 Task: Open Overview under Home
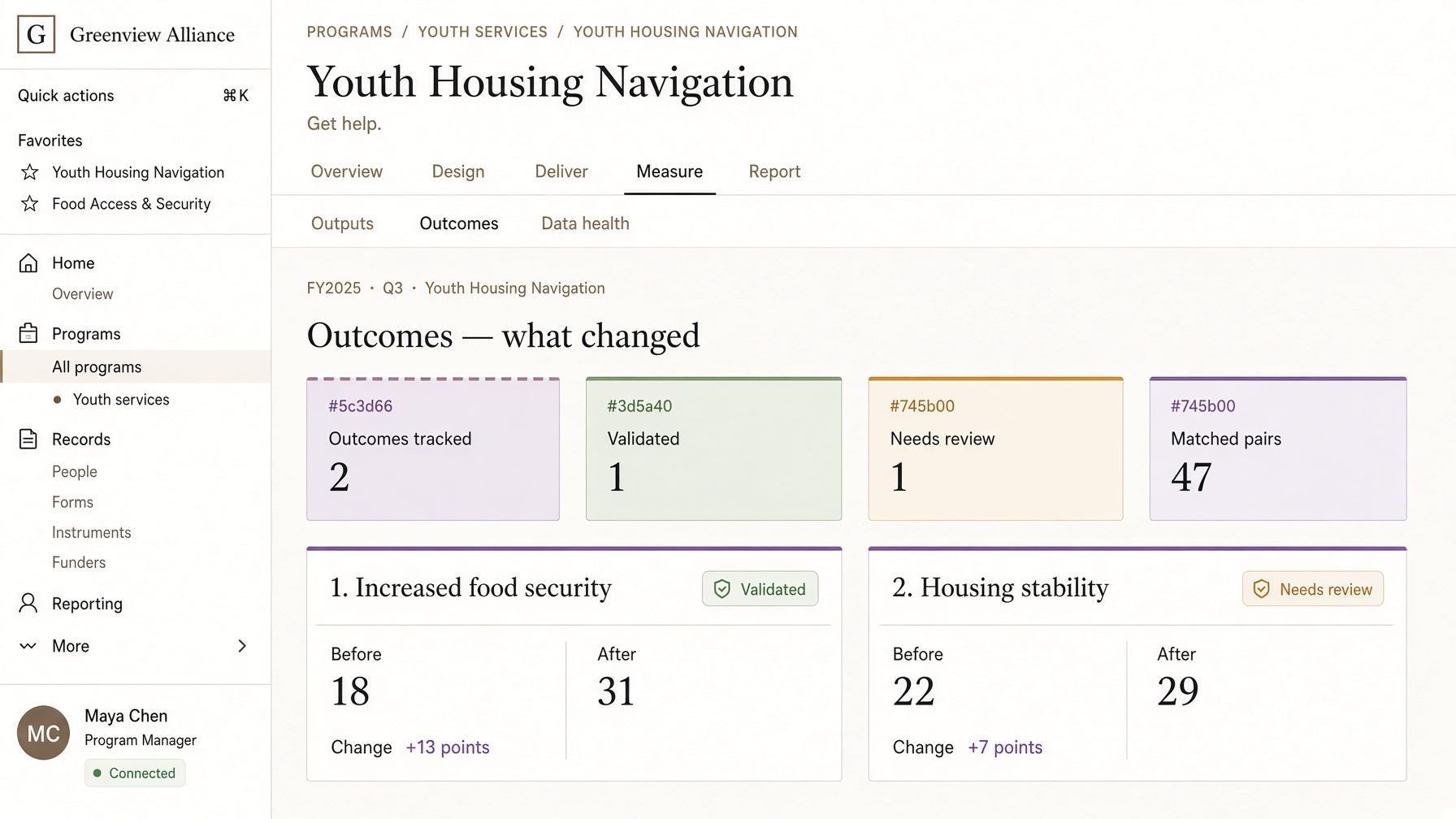(83, 294)
